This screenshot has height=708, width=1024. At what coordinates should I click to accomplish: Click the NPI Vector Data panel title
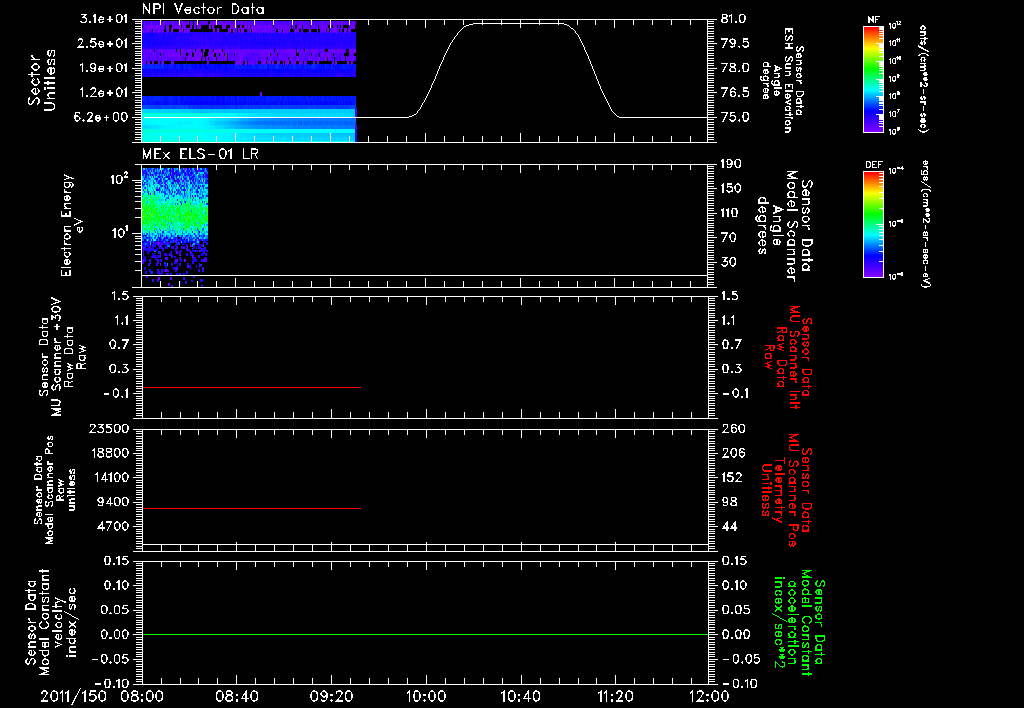coord(203,9)
